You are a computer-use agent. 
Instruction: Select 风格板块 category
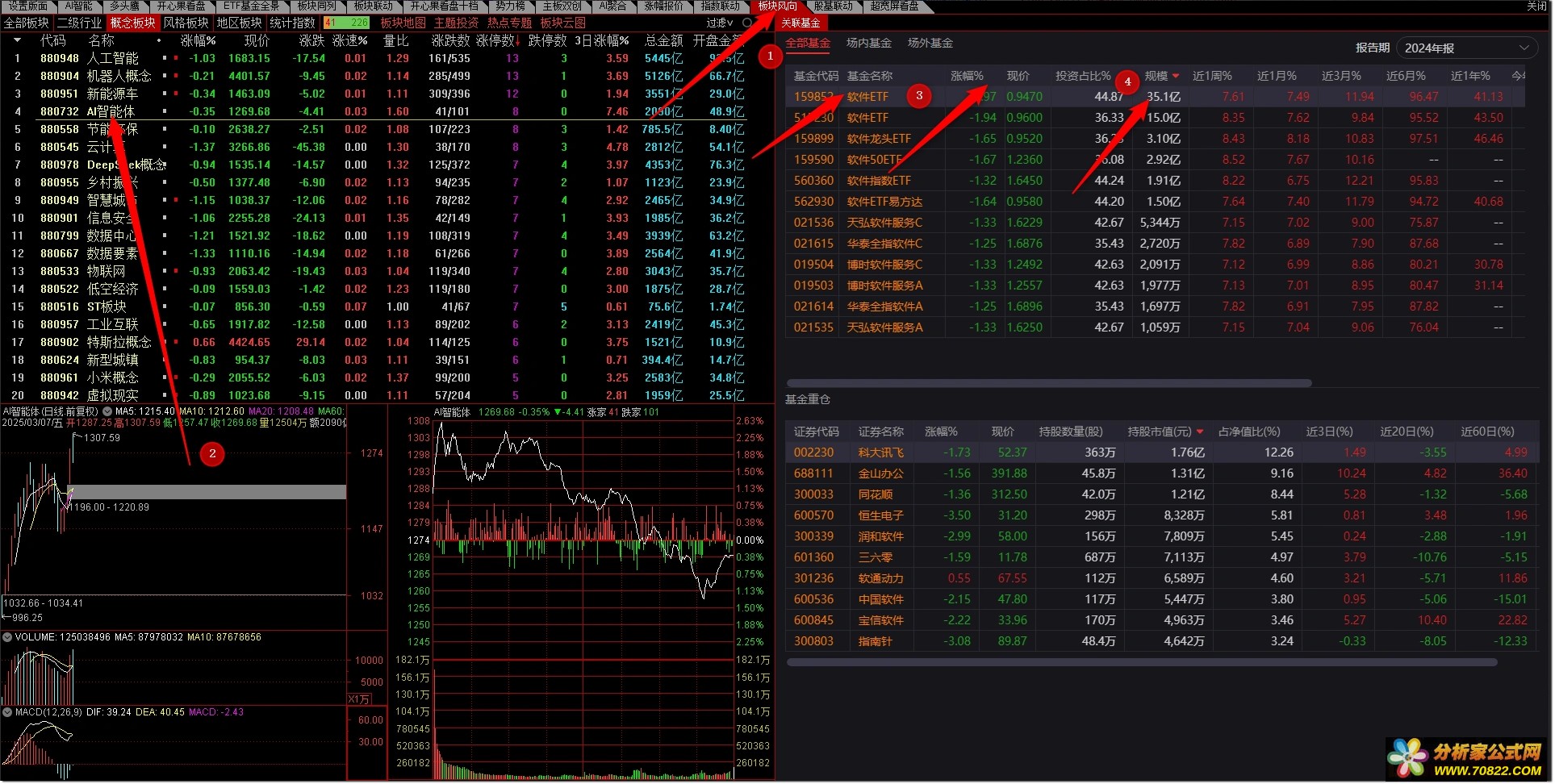coord(186,23)
